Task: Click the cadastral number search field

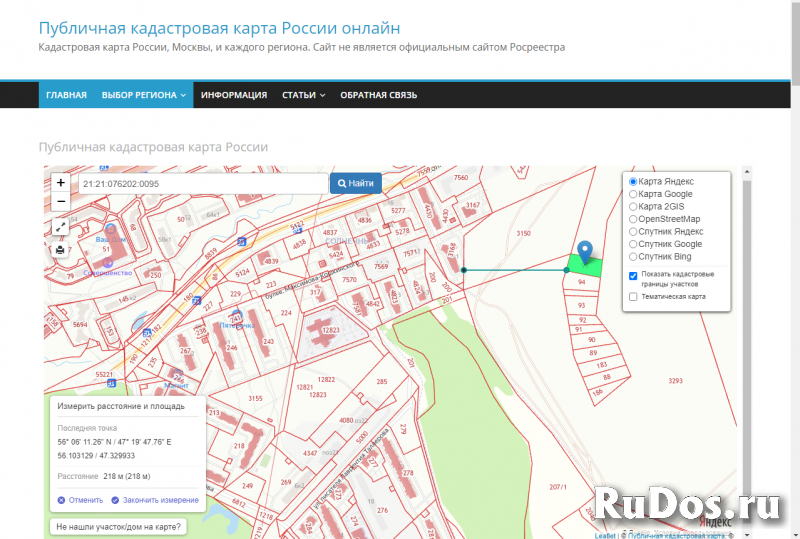Action: pyautogui.click(x=203, y=184)
